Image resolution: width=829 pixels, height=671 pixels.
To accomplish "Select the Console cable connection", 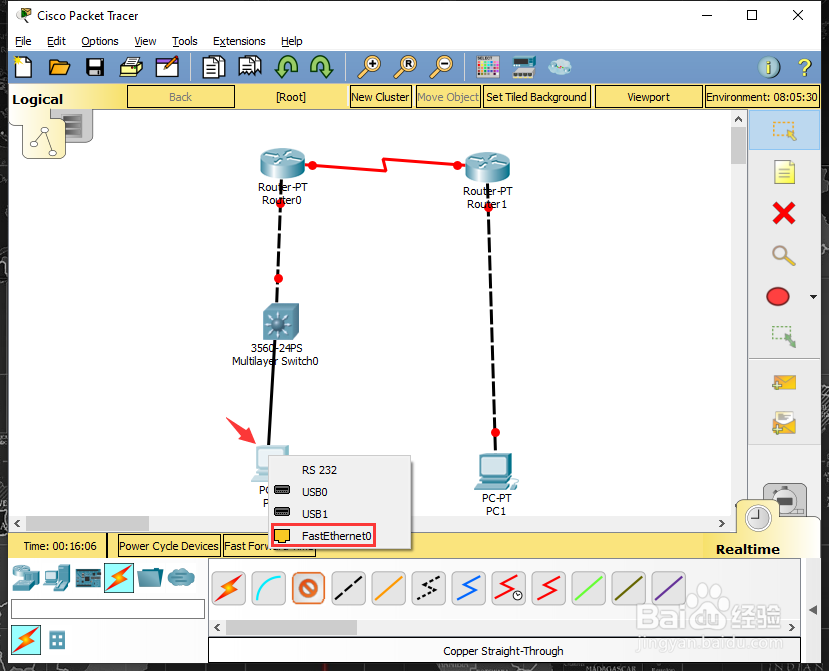I will [x=269, y=588].
